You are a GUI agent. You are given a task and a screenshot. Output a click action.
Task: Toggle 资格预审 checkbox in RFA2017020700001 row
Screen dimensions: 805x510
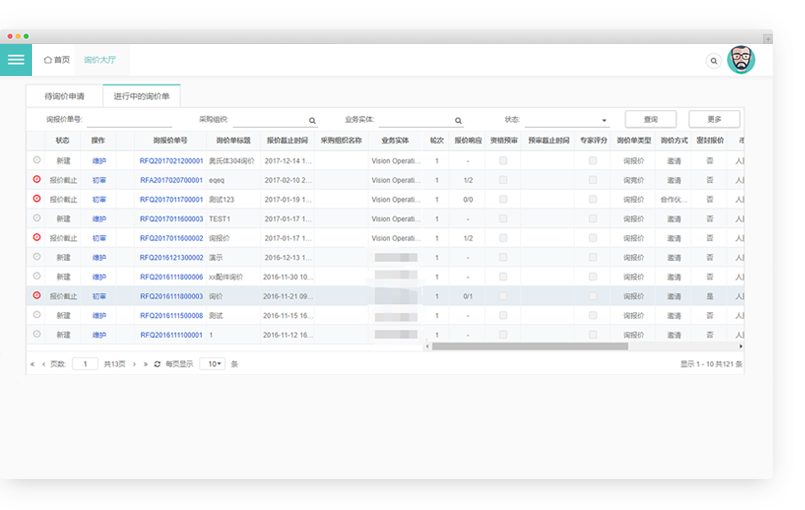[x=503, y=180]
